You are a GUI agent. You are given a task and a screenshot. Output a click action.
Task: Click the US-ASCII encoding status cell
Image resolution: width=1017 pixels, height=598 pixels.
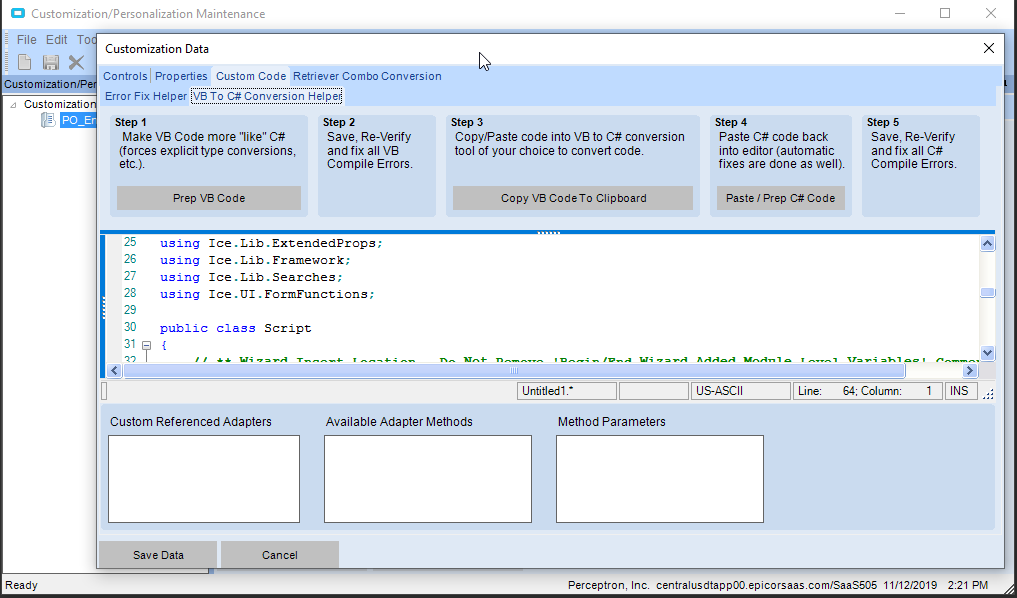coord(741,391)
